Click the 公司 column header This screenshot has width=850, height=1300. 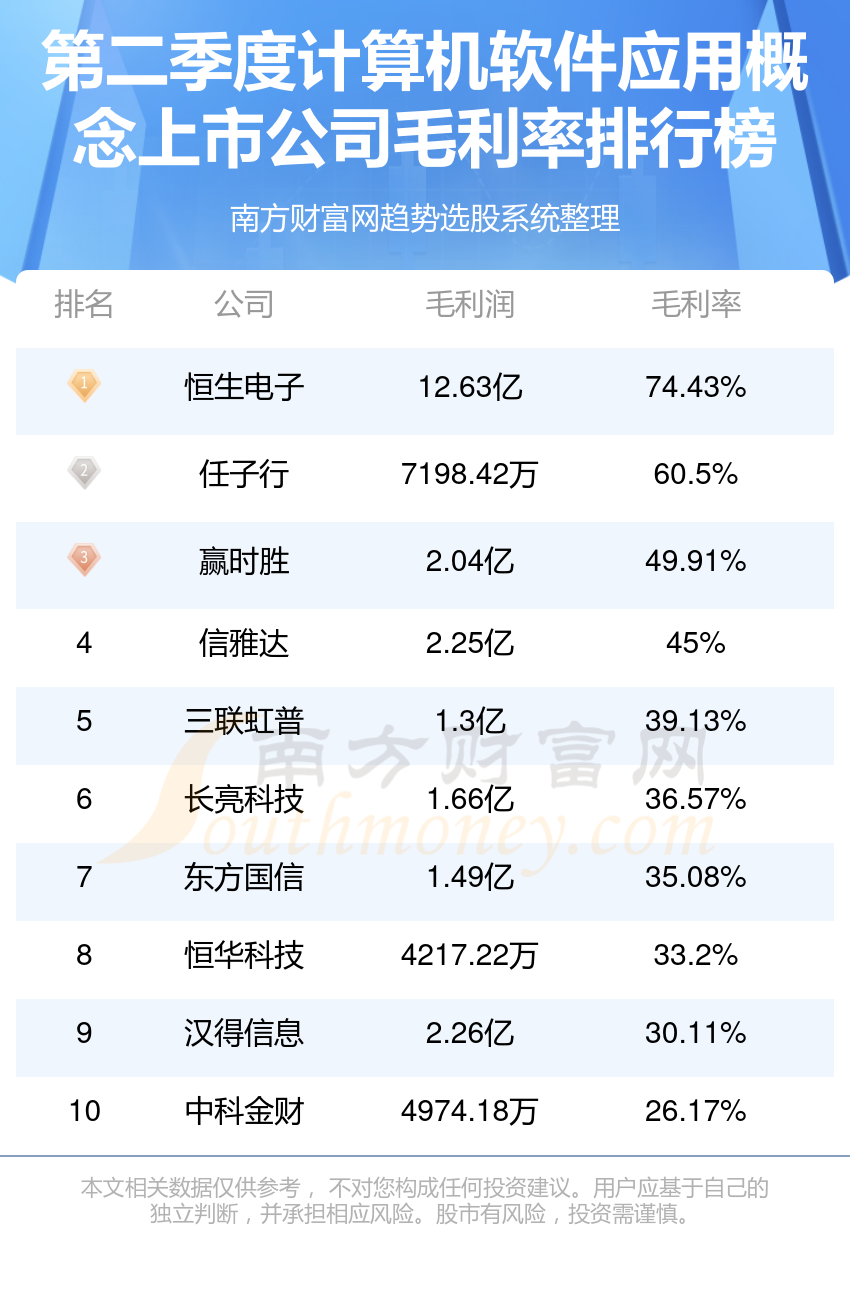244,304
